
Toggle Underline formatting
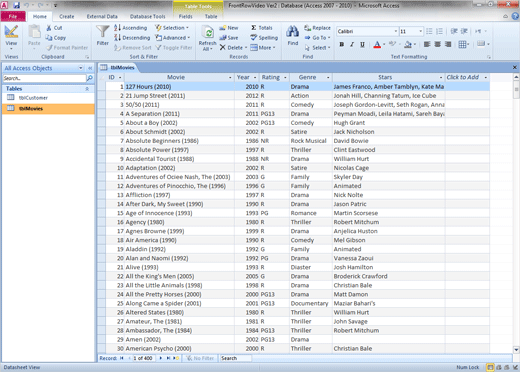362,44
